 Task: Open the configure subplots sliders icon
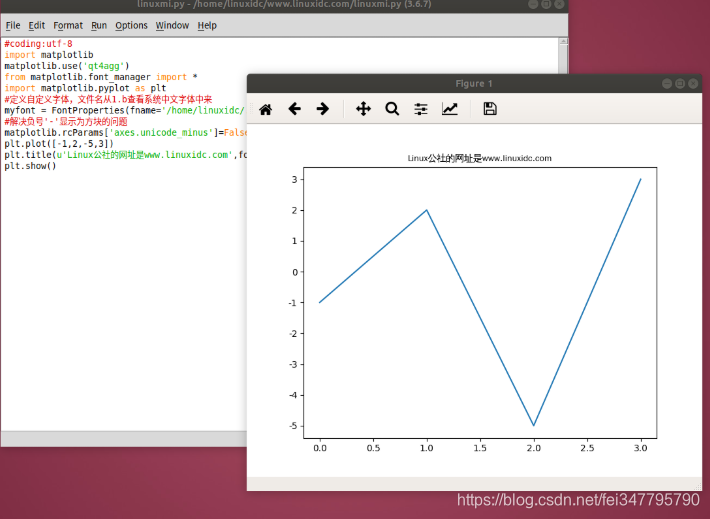tap(421, 109)
